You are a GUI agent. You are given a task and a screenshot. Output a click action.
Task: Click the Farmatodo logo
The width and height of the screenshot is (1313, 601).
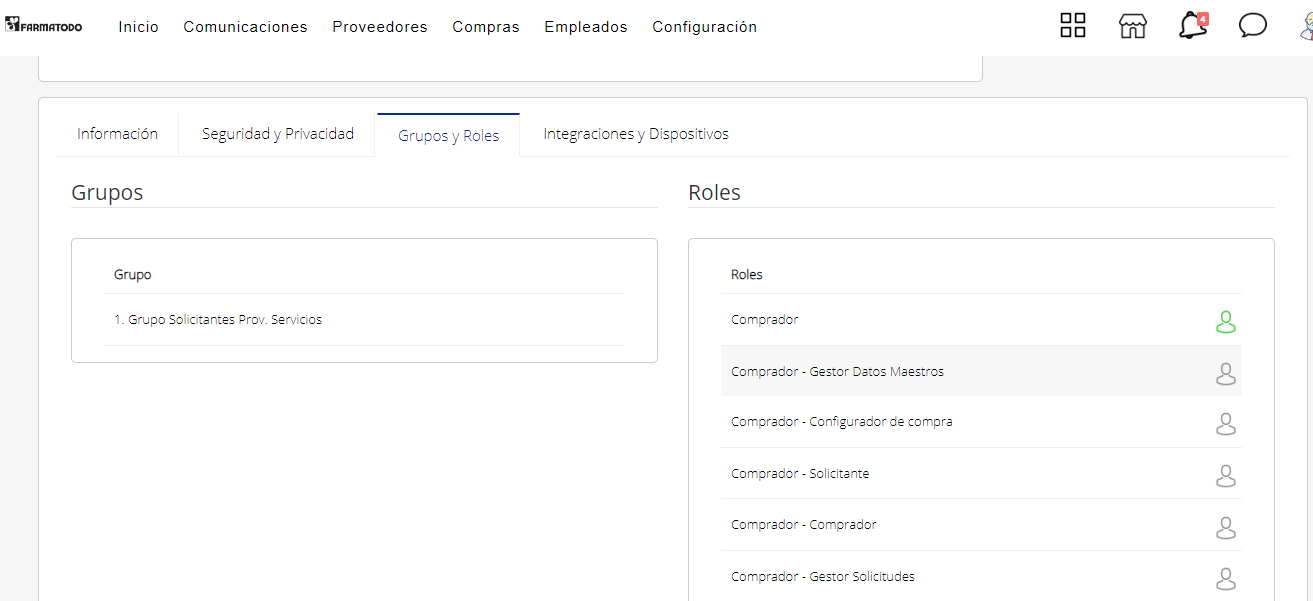(x=44, y=26)
